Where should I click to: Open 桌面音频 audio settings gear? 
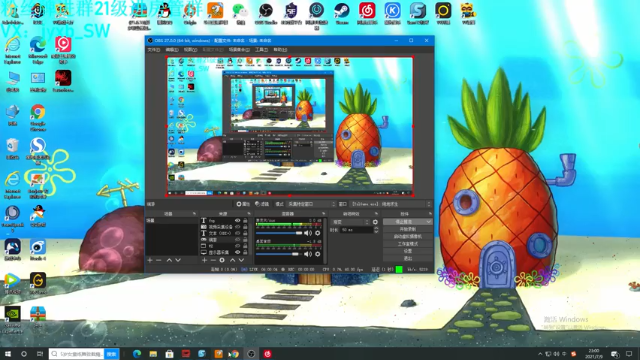(x=318, y=254)
